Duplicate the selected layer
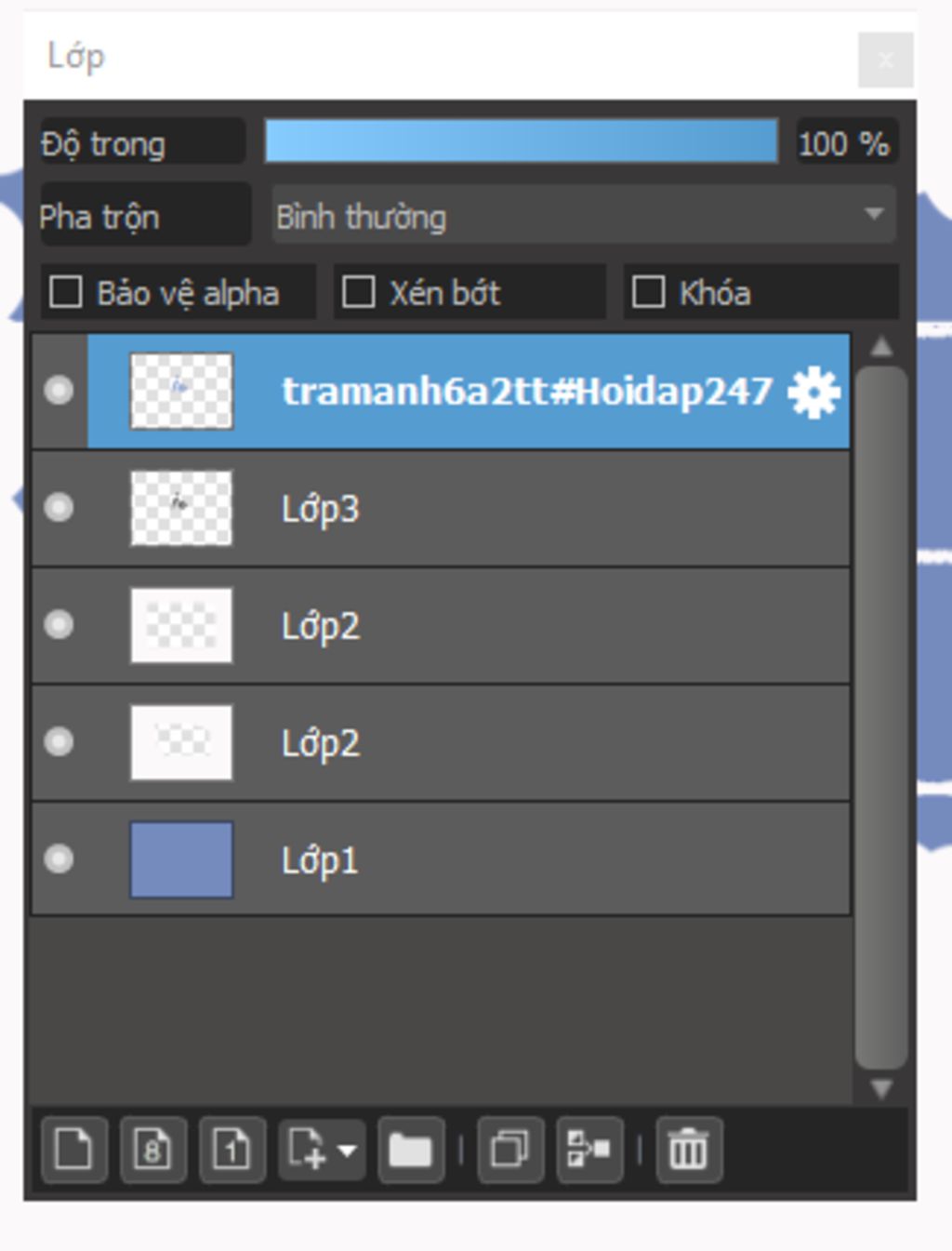Viewport: 952px width, 1251px height. click(x=509, y=1151)
